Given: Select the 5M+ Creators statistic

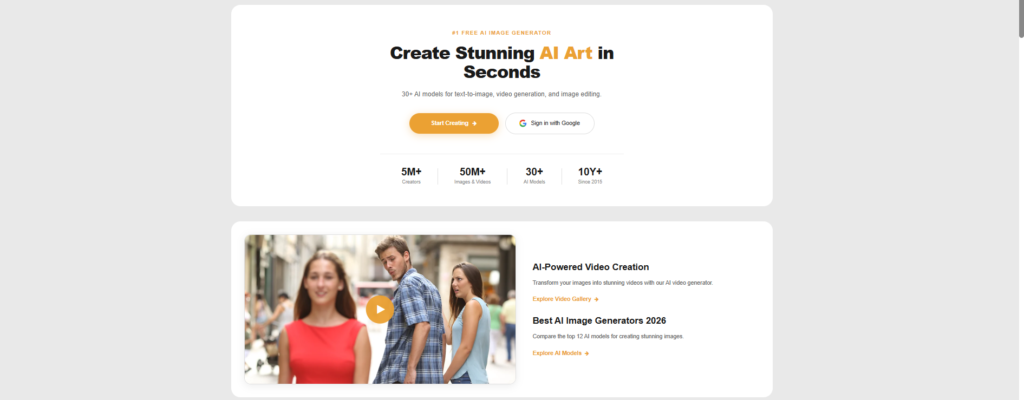Looking at the screenshot, I should pyautogui.click(x=411, y=175).
